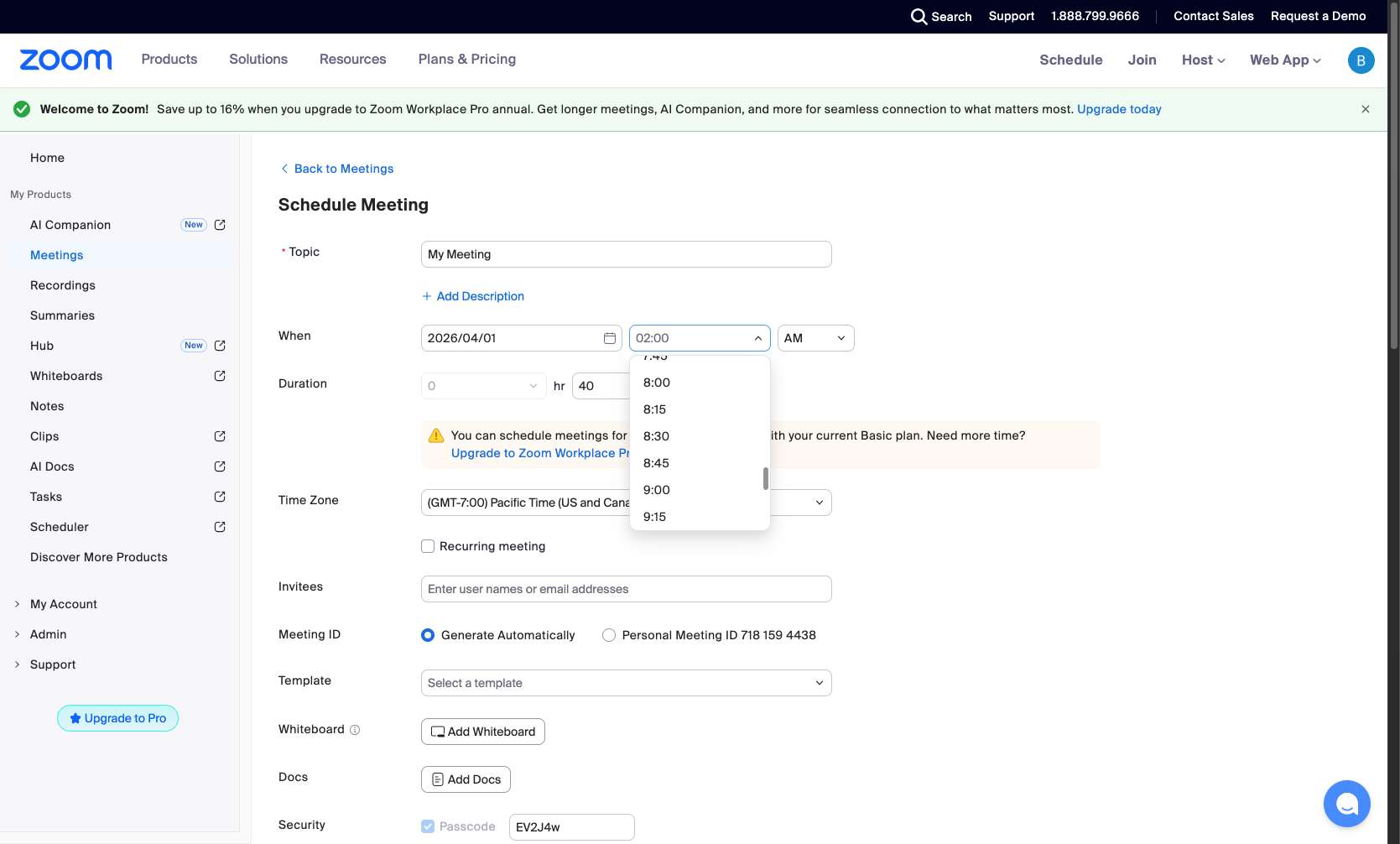Open the Products menu
Image resolution: width=1400 pixels, height=844 pixels.
pyautogui.click(x=169, y=60)
